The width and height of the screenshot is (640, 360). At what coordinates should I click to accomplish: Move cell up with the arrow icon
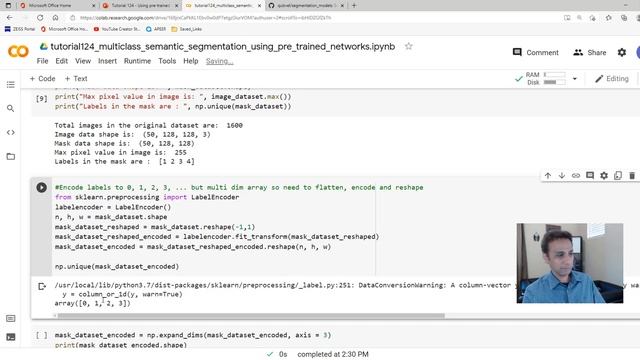pyautogui.click(x=548, y=176)
